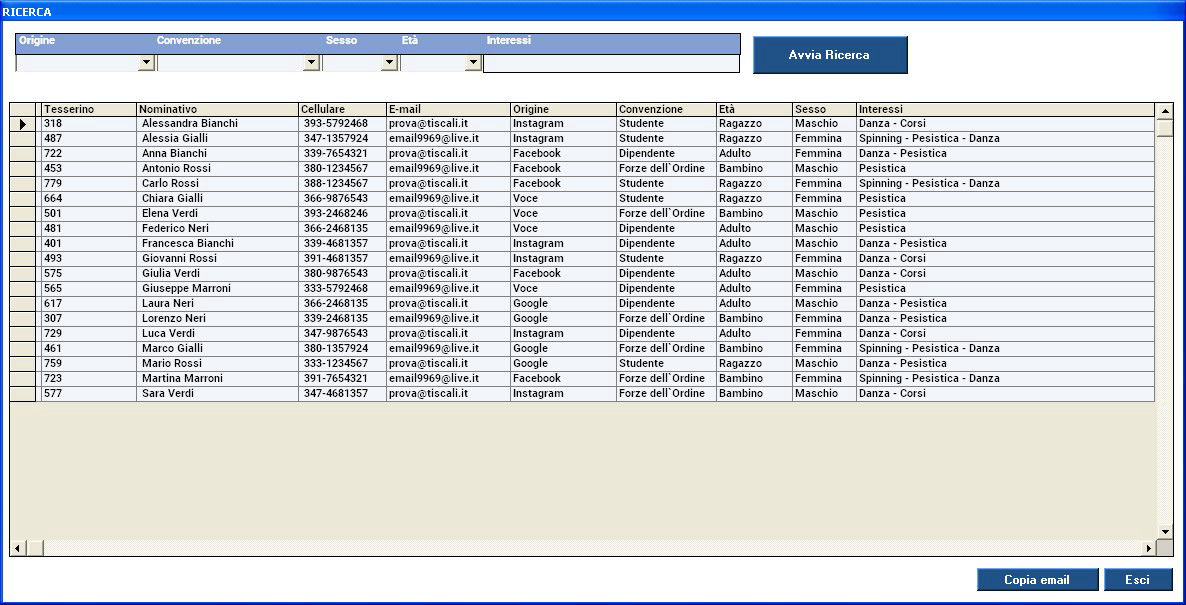Click the Copia email button
This screenshot has height=605, width=1186.
pyautogui.click(x=1036, y=580)
